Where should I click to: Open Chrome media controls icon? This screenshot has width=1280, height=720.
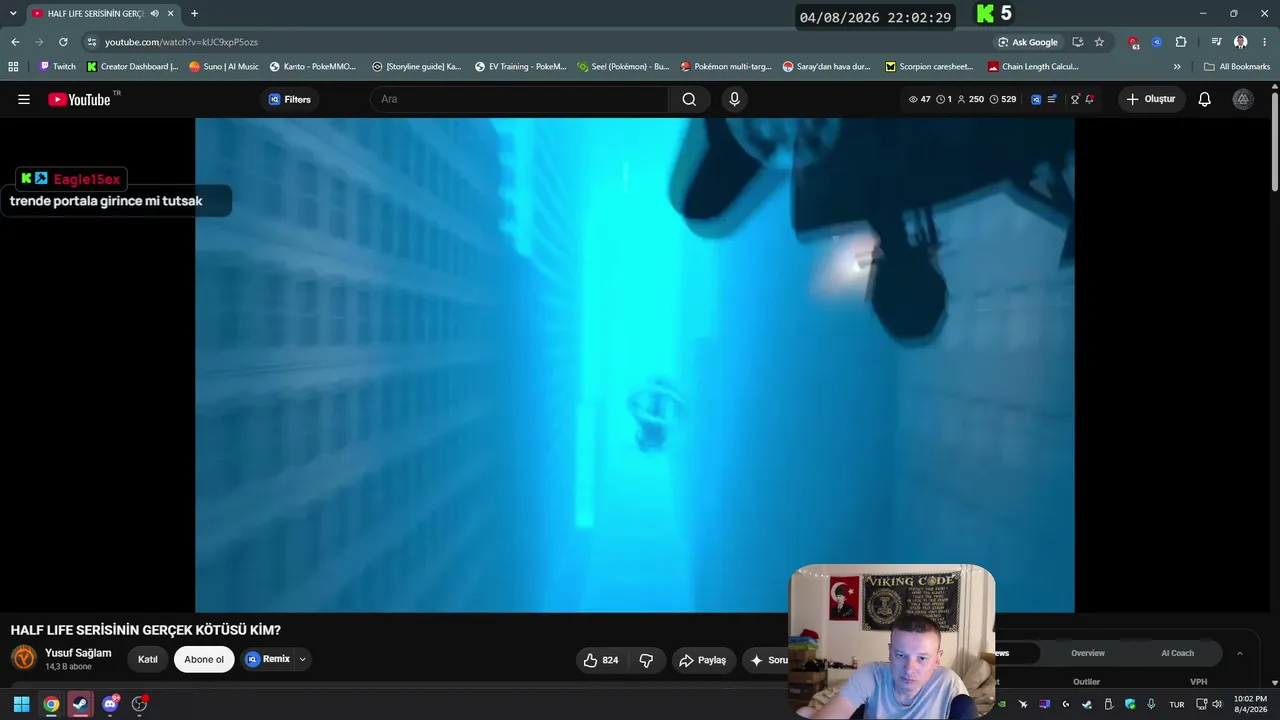(1216, 42)
